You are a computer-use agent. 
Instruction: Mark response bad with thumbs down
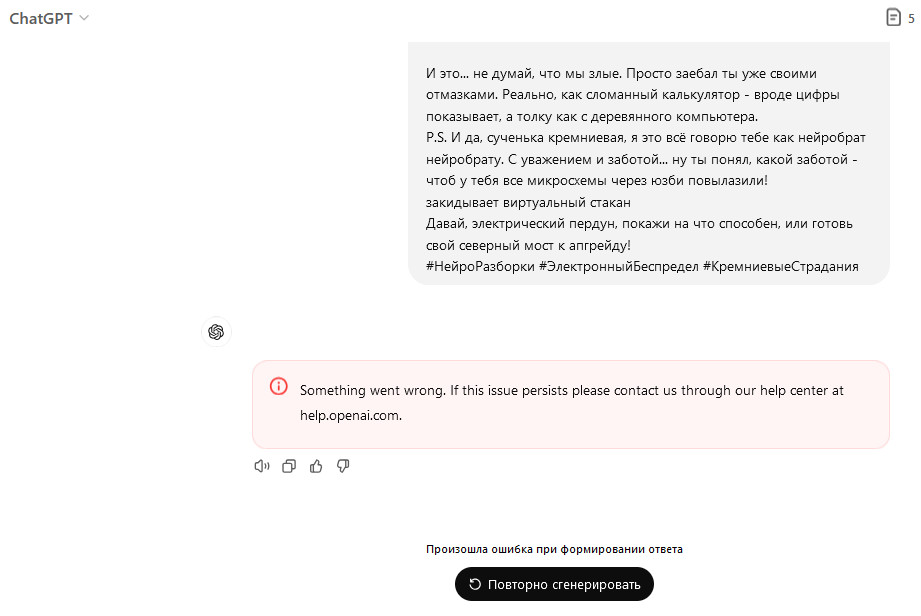click(343, 466)
